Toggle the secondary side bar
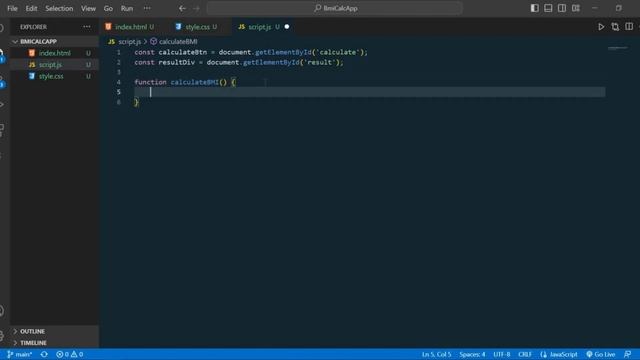640x360 pixels. [562, 8]
